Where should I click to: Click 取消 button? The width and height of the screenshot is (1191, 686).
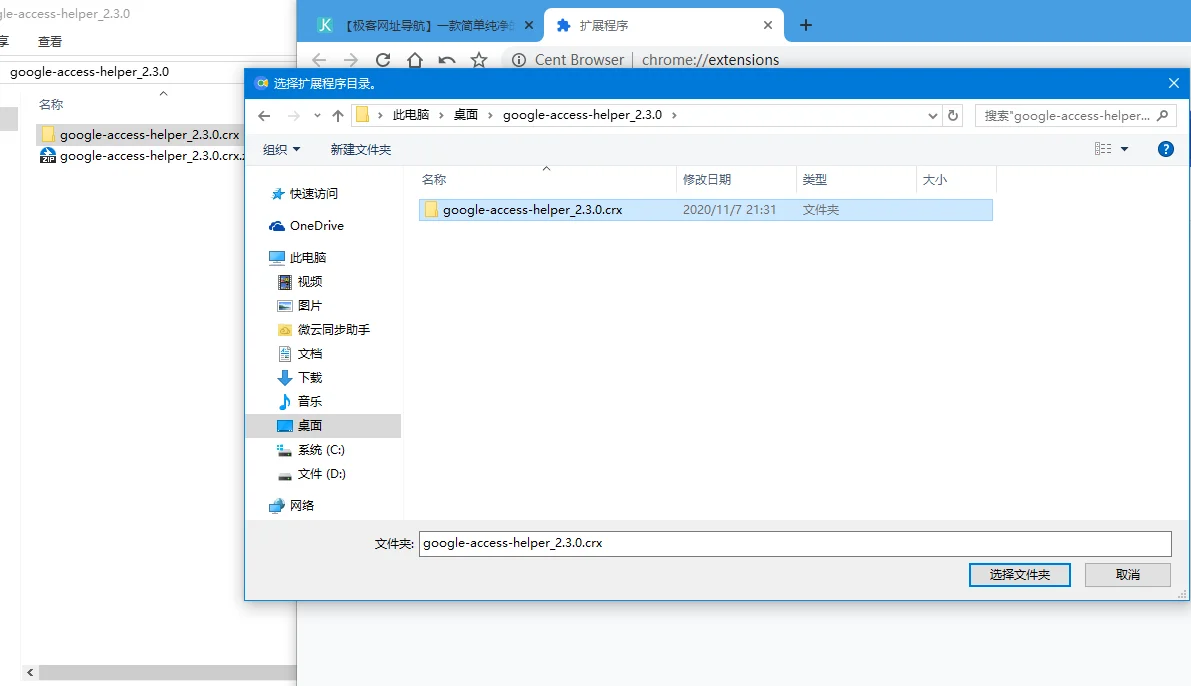1127,575
